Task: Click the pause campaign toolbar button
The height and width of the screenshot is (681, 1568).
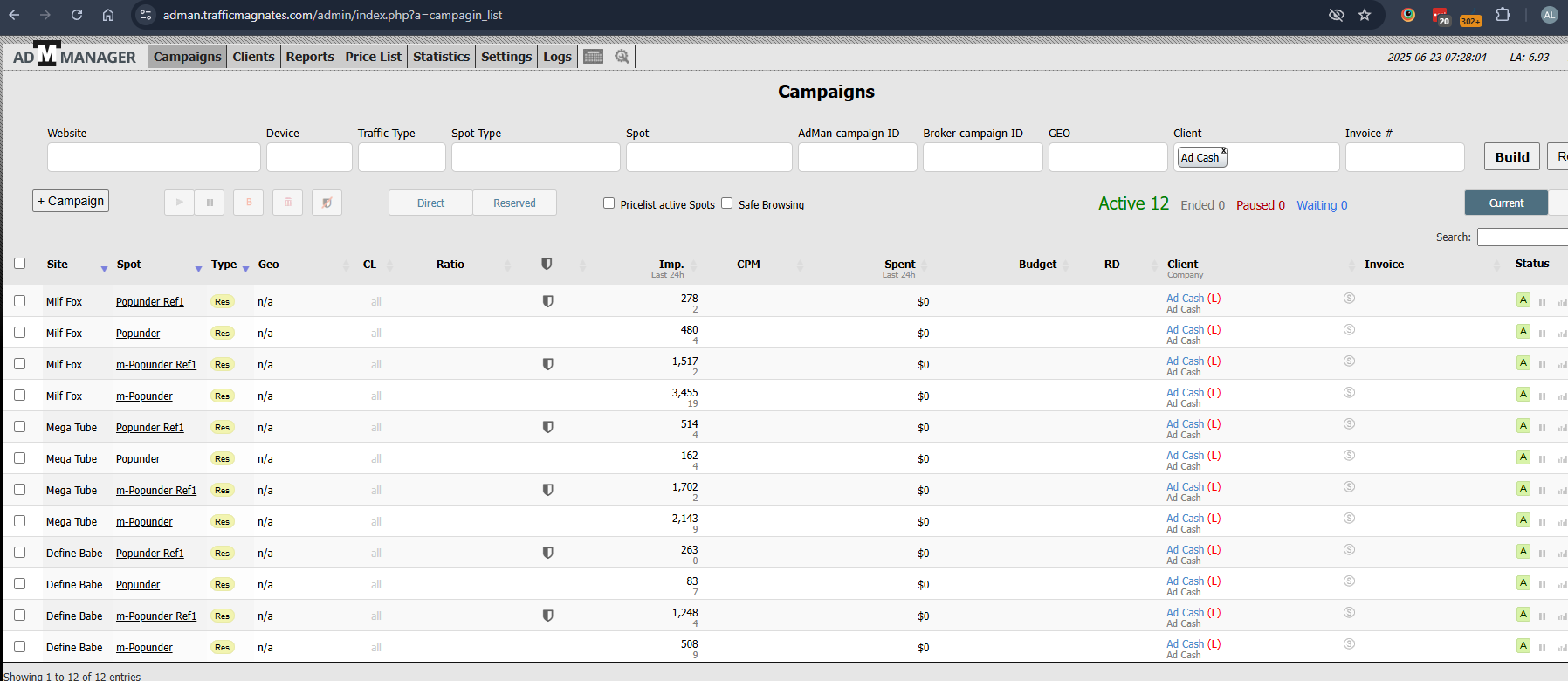Action: [210, 203]
